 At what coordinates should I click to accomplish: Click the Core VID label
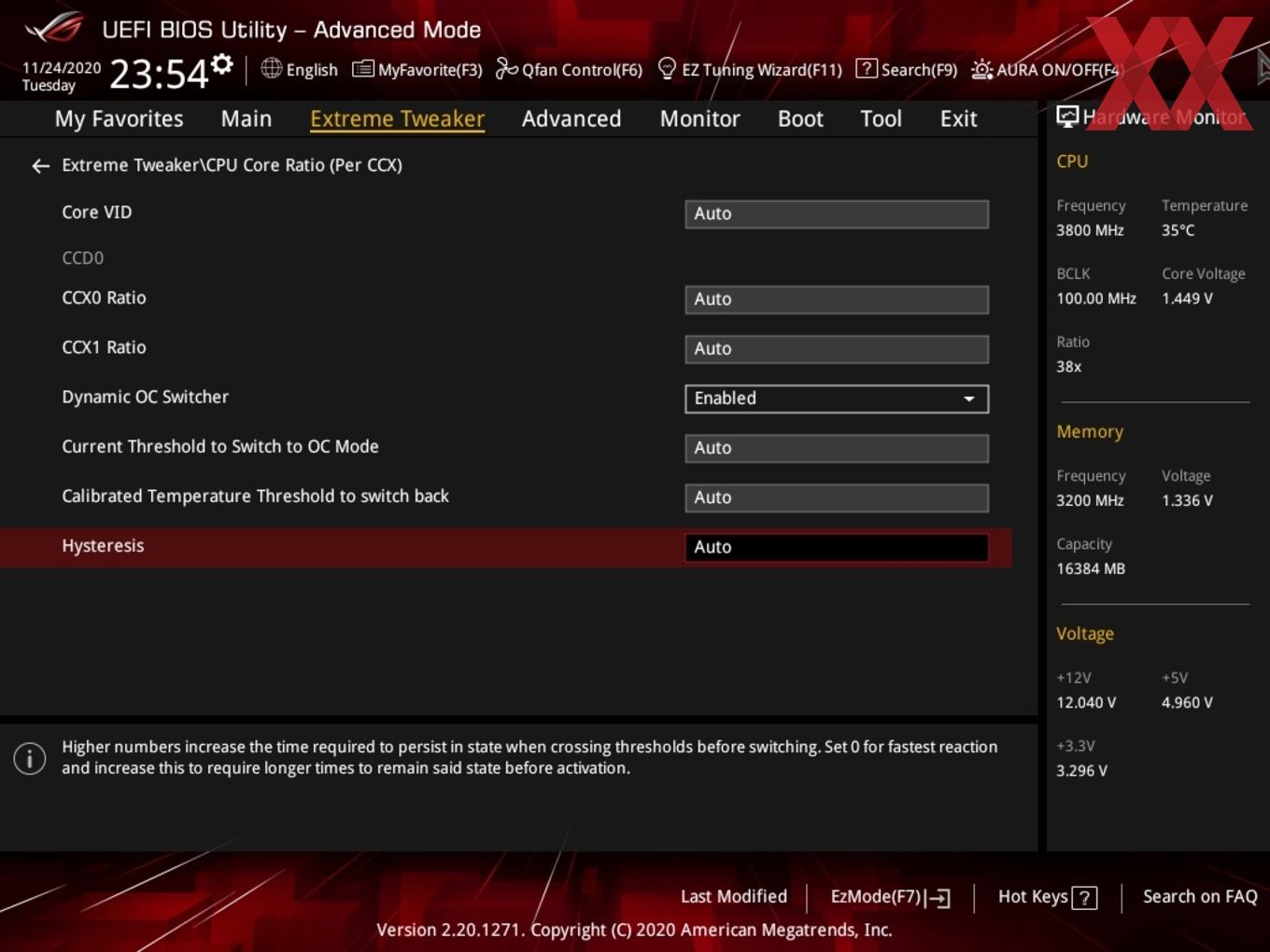point(96,212)
